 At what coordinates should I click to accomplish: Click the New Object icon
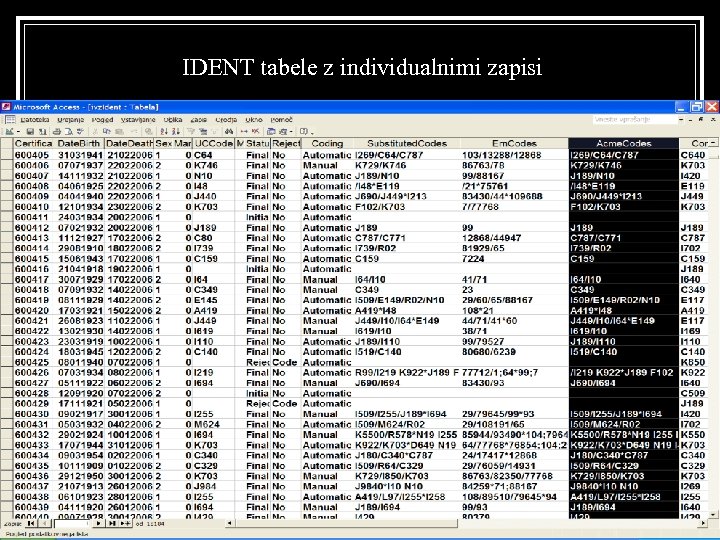[x=283, y=131]
